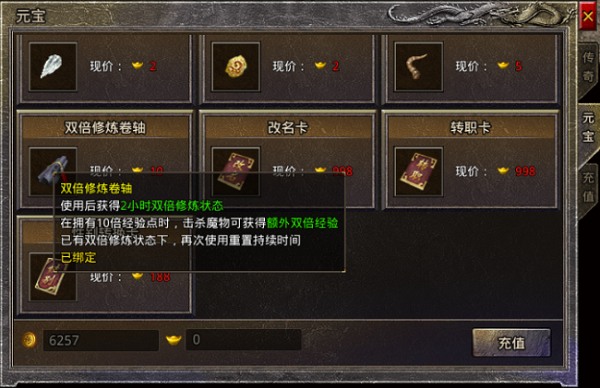Click the 充值 recharge button
This screenshot has width=600, height=388.
tap(512, 342)
